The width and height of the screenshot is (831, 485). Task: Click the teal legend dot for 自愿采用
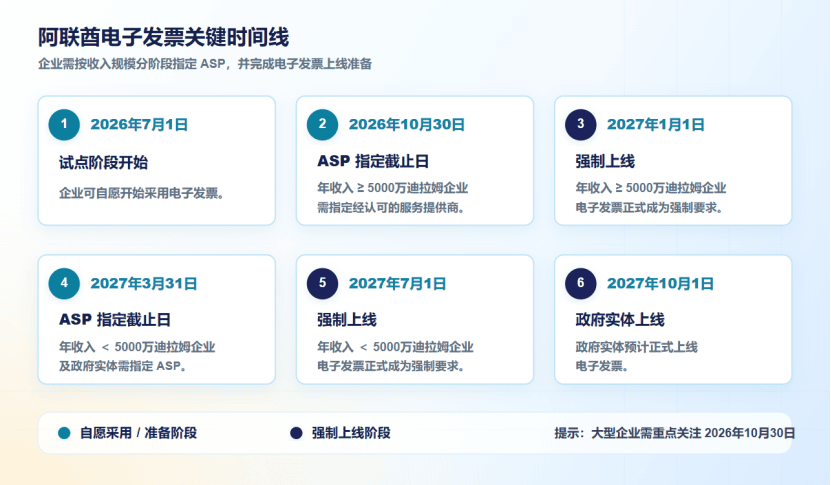(x=64, y=433)
